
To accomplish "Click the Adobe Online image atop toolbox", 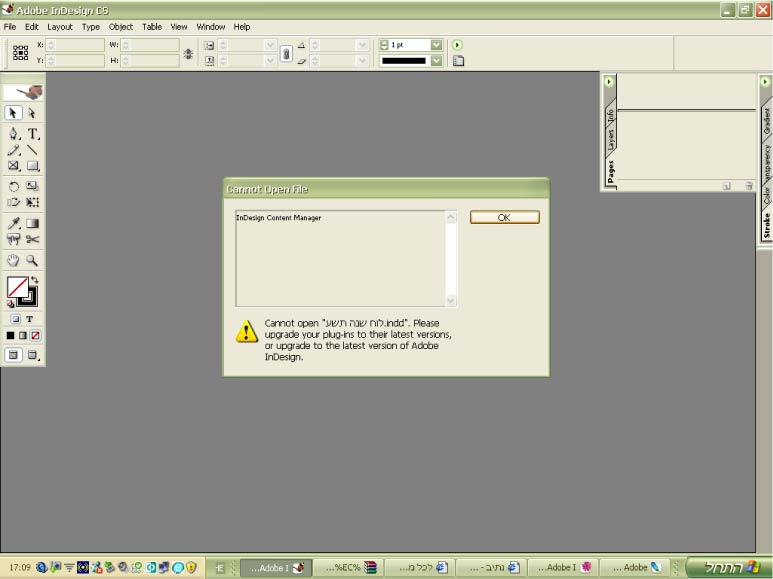I will pos(23,92).
